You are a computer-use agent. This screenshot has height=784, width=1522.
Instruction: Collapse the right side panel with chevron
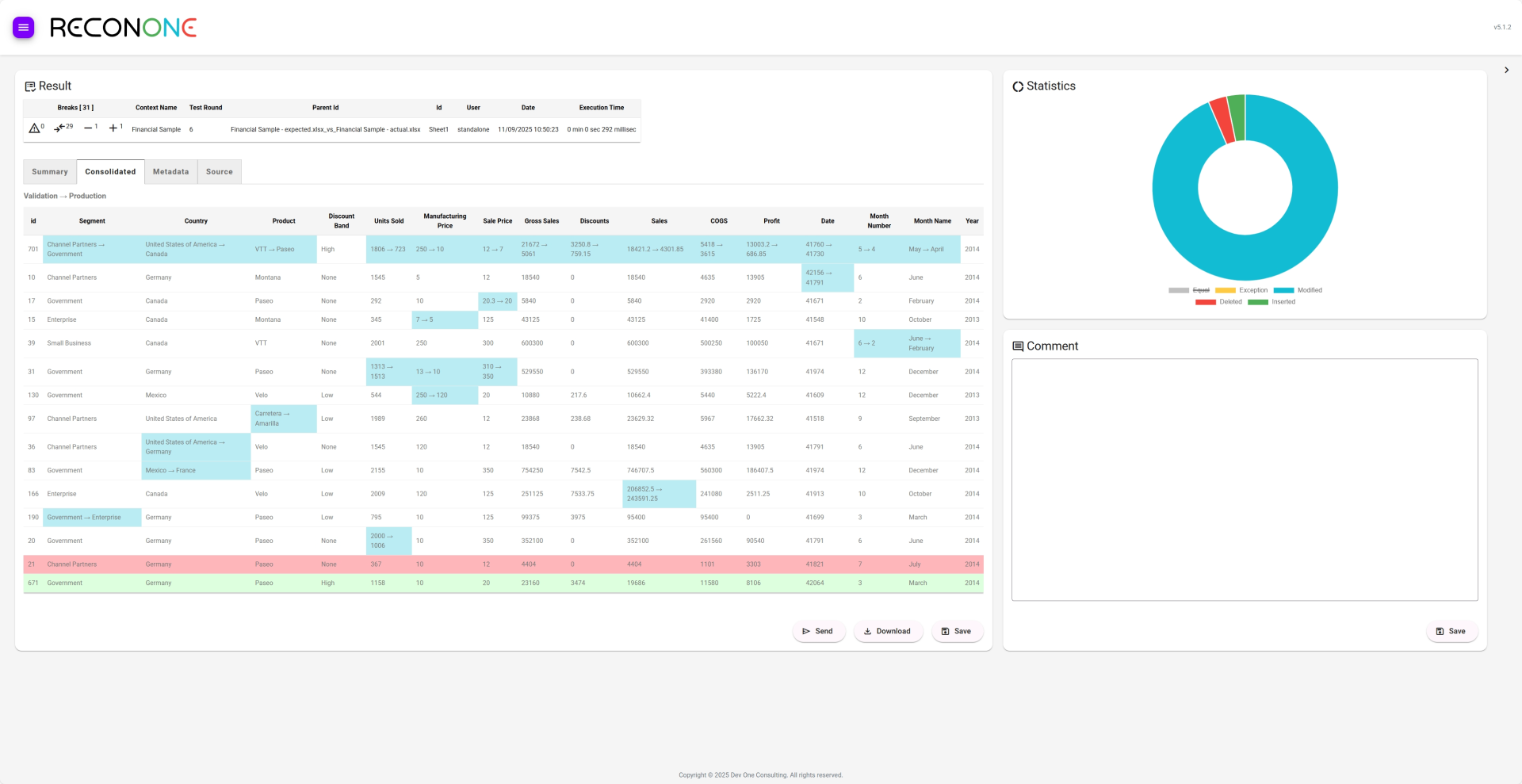point(1506,71)
